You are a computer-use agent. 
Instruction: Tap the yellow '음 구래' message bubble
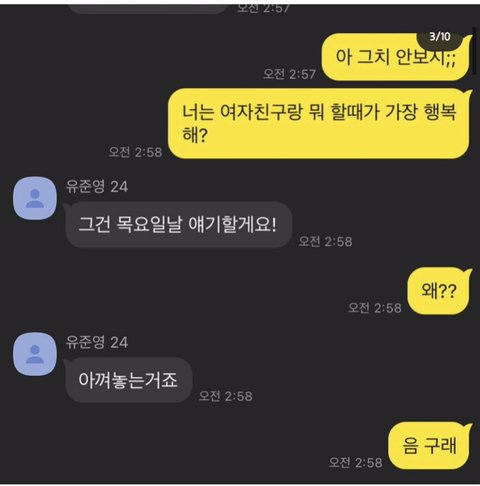click(x=429, y=445)
